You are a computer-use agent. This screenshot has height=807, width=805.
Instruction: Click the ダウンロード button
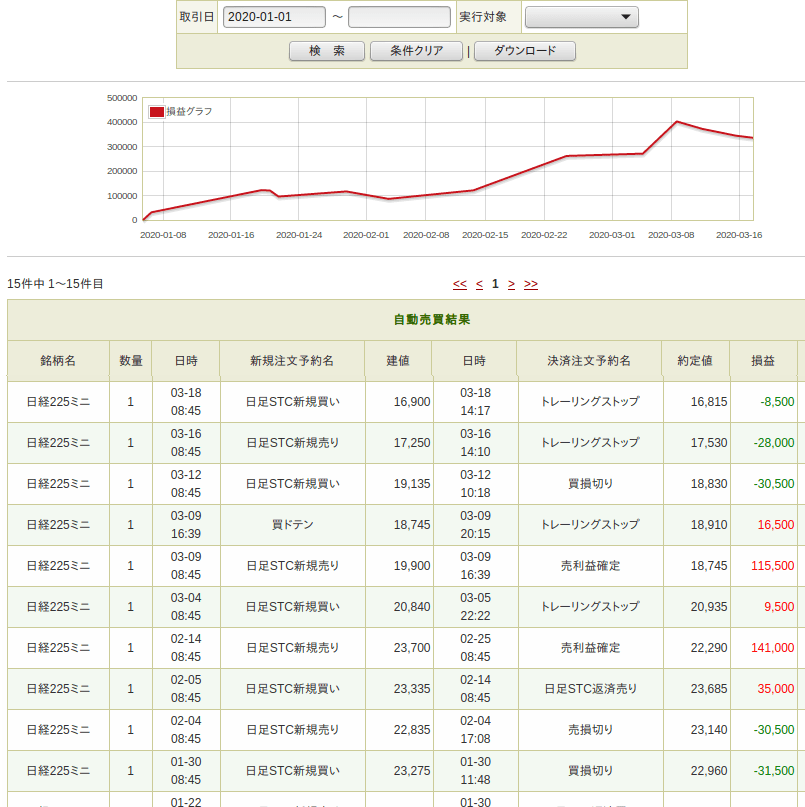[x=525, y=51]
